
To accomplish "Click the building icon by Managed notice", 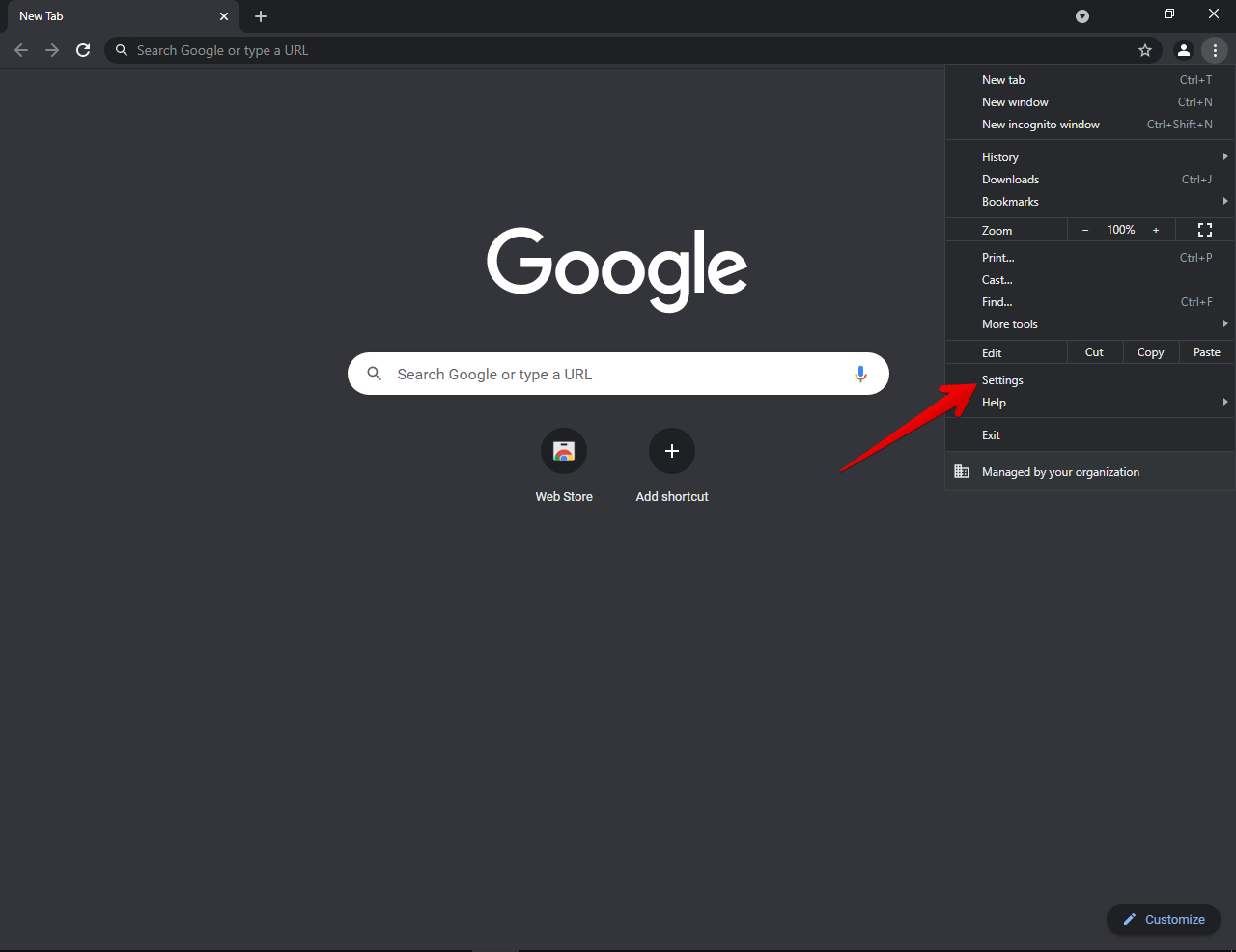I will 962,471.
